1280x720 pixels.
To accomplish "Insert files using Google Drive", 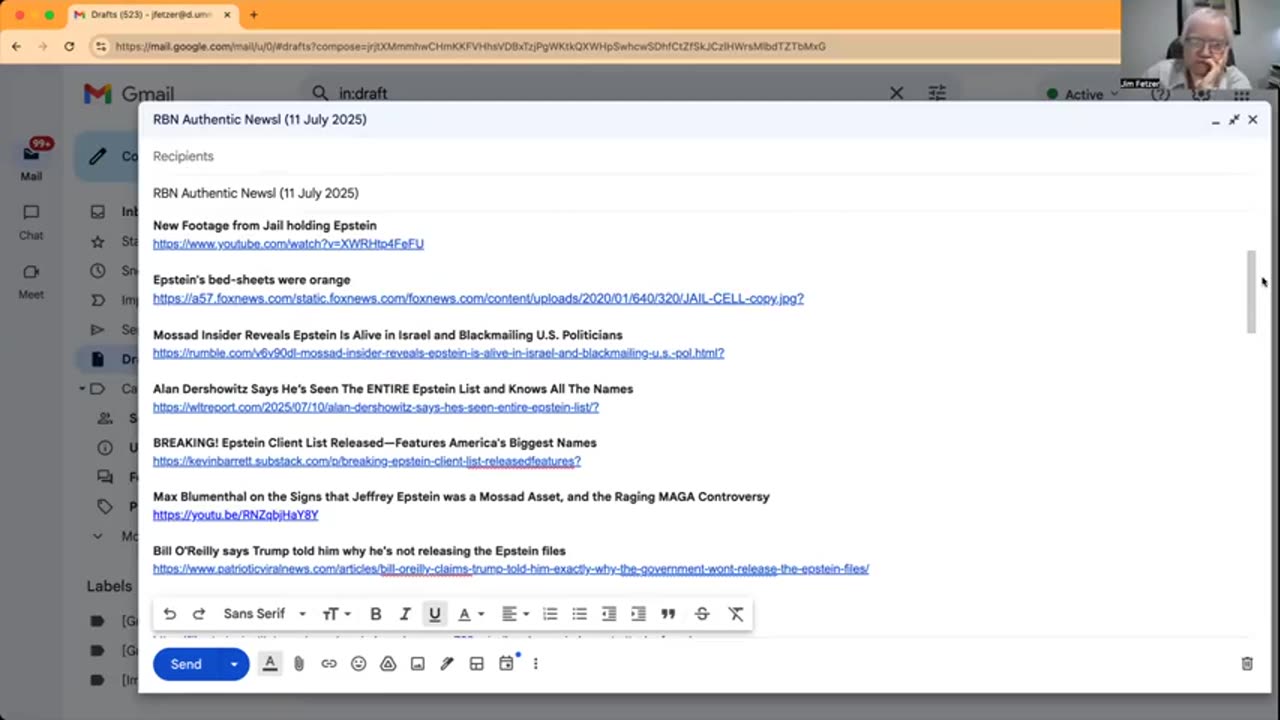I will (x=388, y=664).
